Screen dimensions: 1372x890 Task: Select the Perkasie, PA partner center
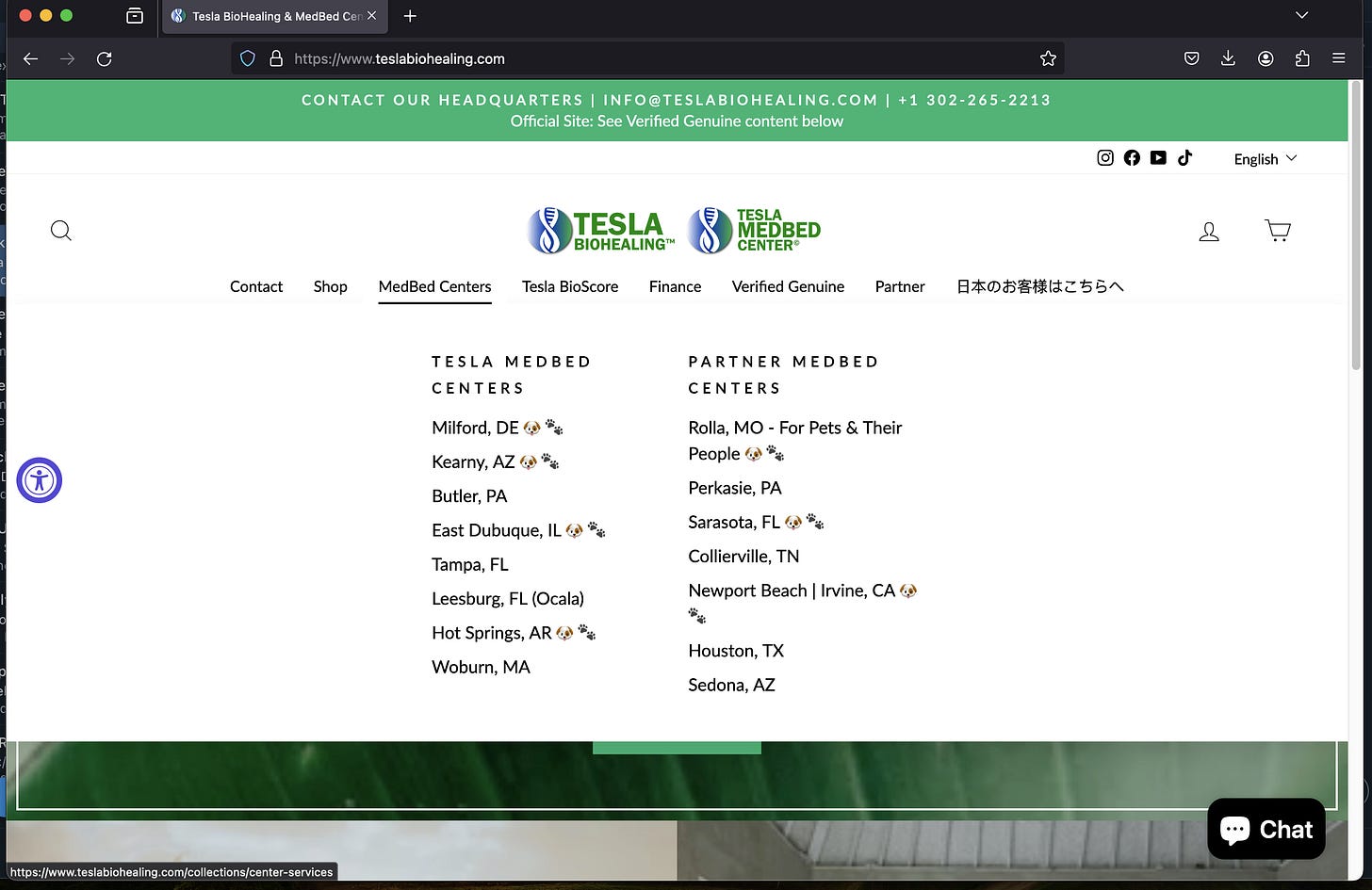(735, 488)
